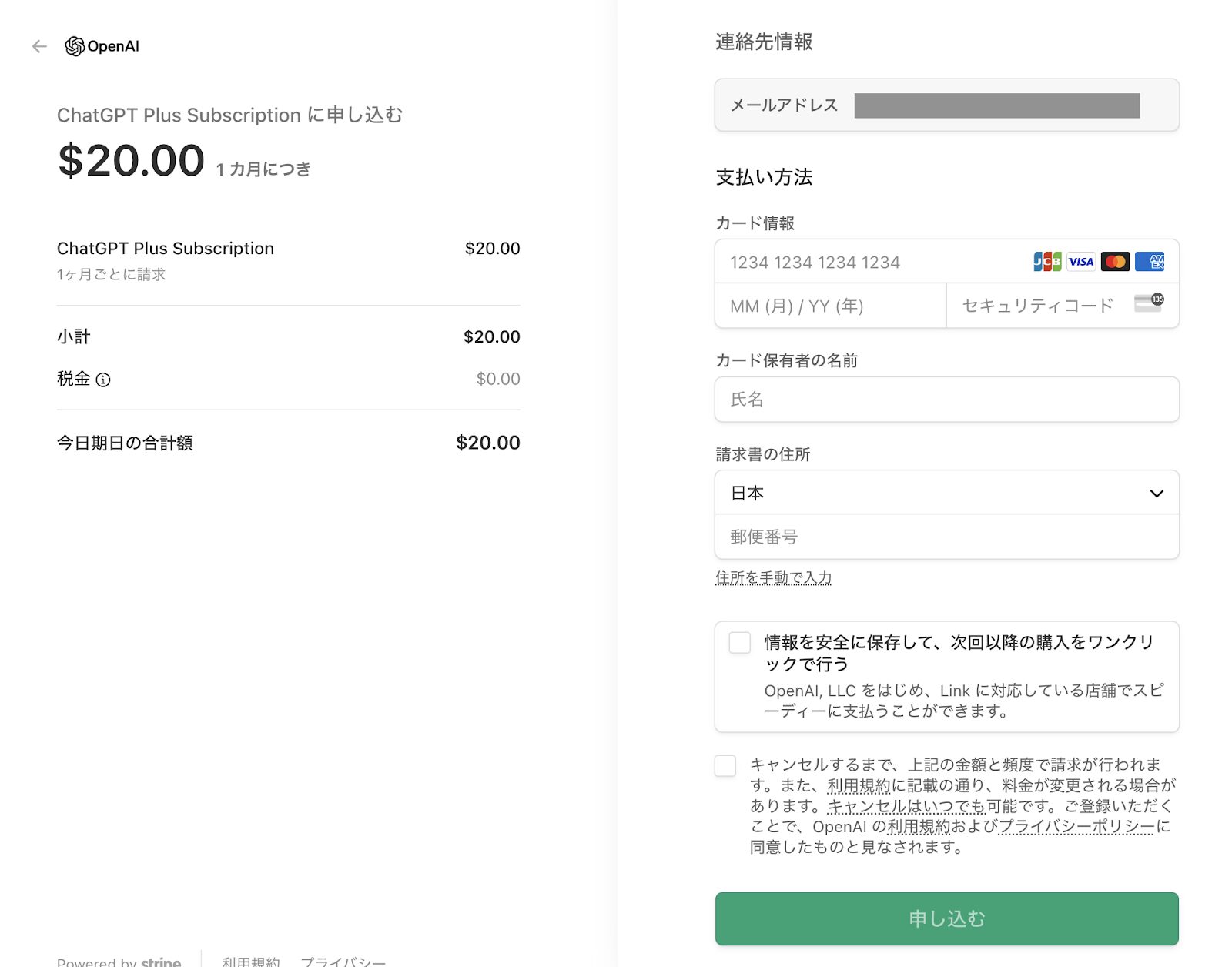Screen dimensions: 1232x967
Task: Check the subscription consent checkbox
Action: (x=725, y=766)
